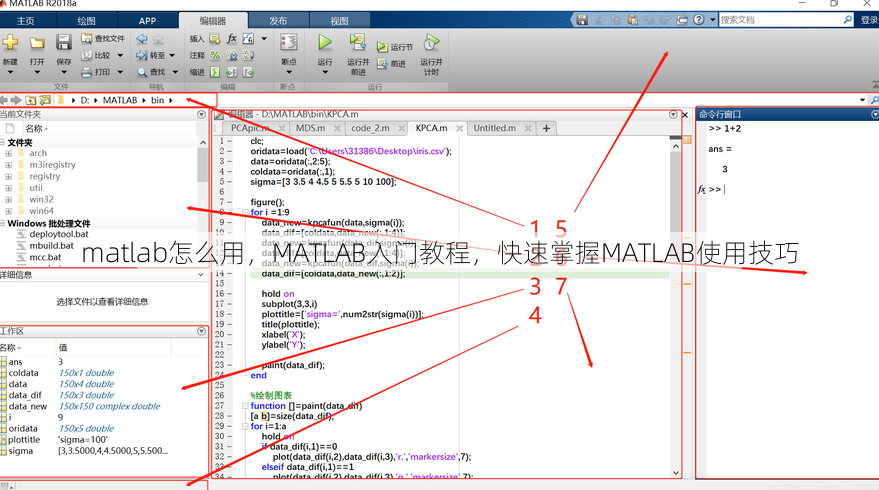The image size is (879, 490).
Task: Switch to the 视图 ribbon tab
Action: tap(339, 21)
